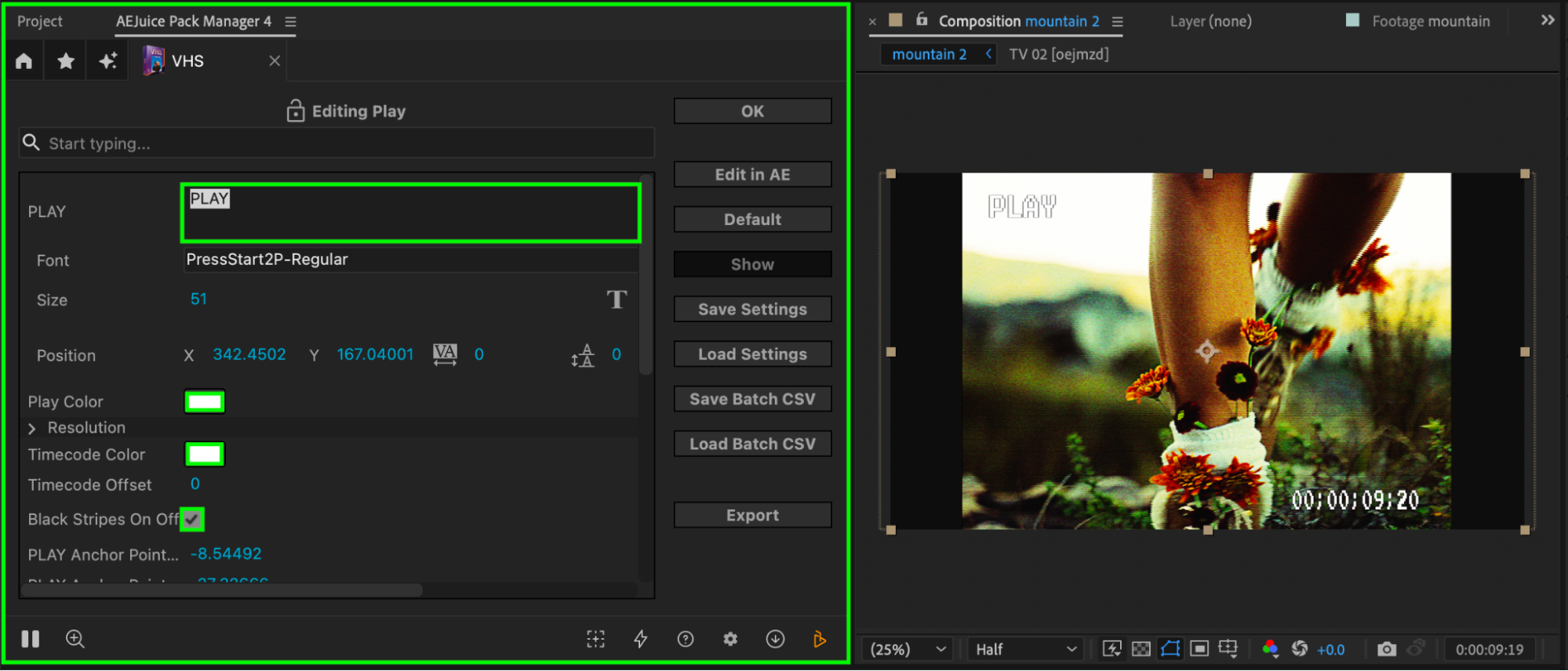Toggle the composition viewer lock icon
The height and width of the screenshot is (671, 1568).
[922, 19]
